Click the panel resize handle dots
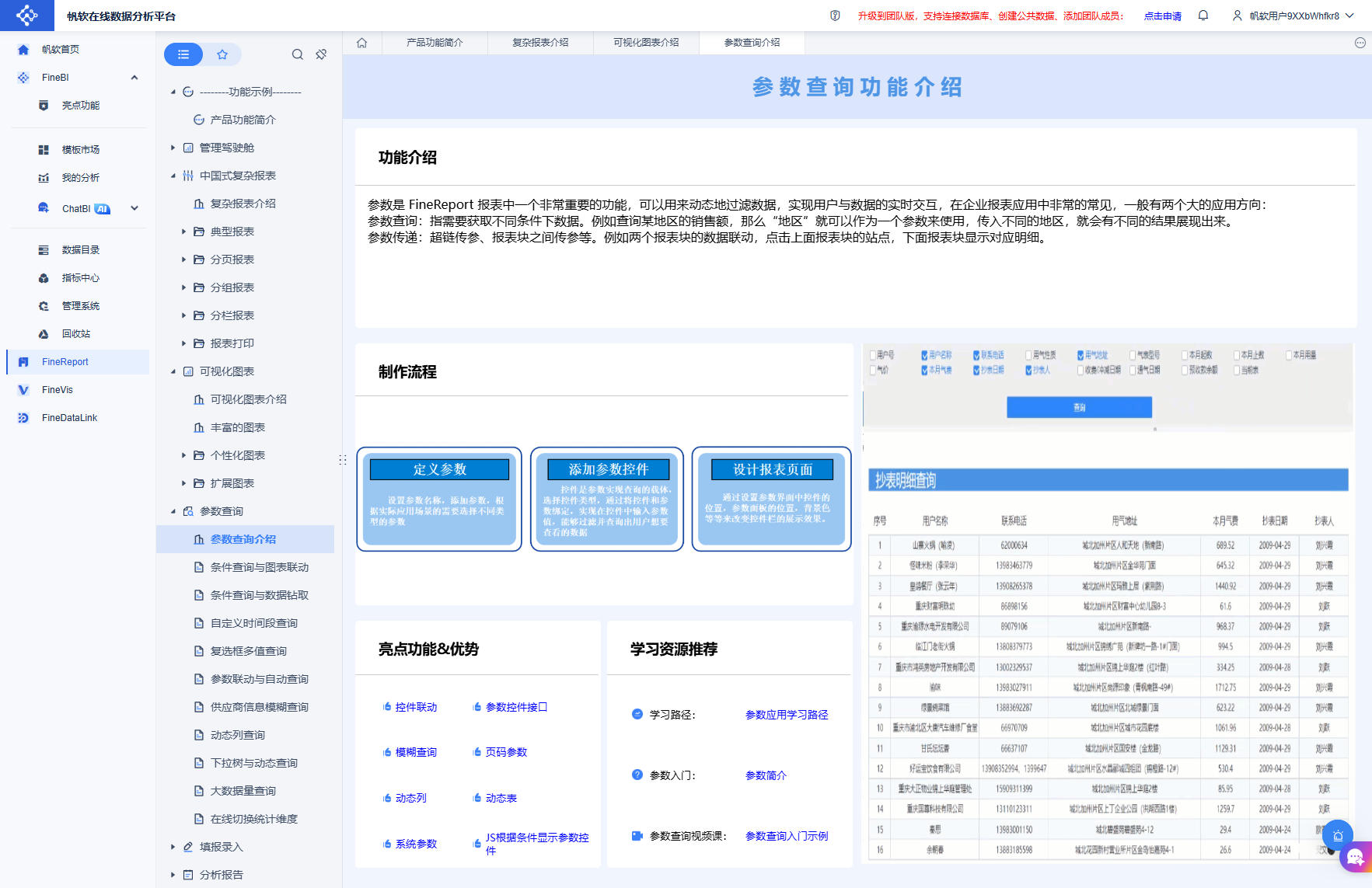This screenshot has height=888, width=1372. pos(343,460)
